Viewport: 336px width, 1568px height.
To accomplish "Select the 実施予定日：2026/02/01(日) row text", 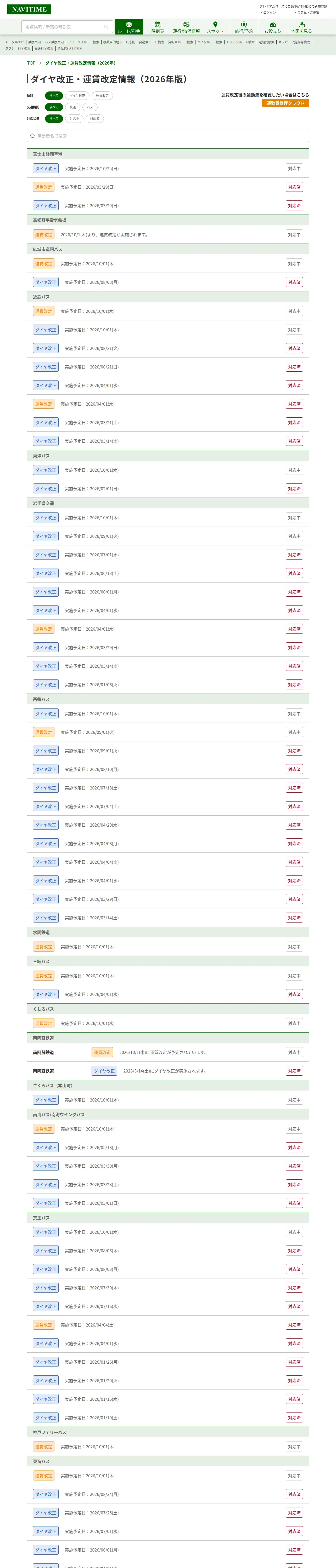I will pyautogui.click(x=92, y=489).
